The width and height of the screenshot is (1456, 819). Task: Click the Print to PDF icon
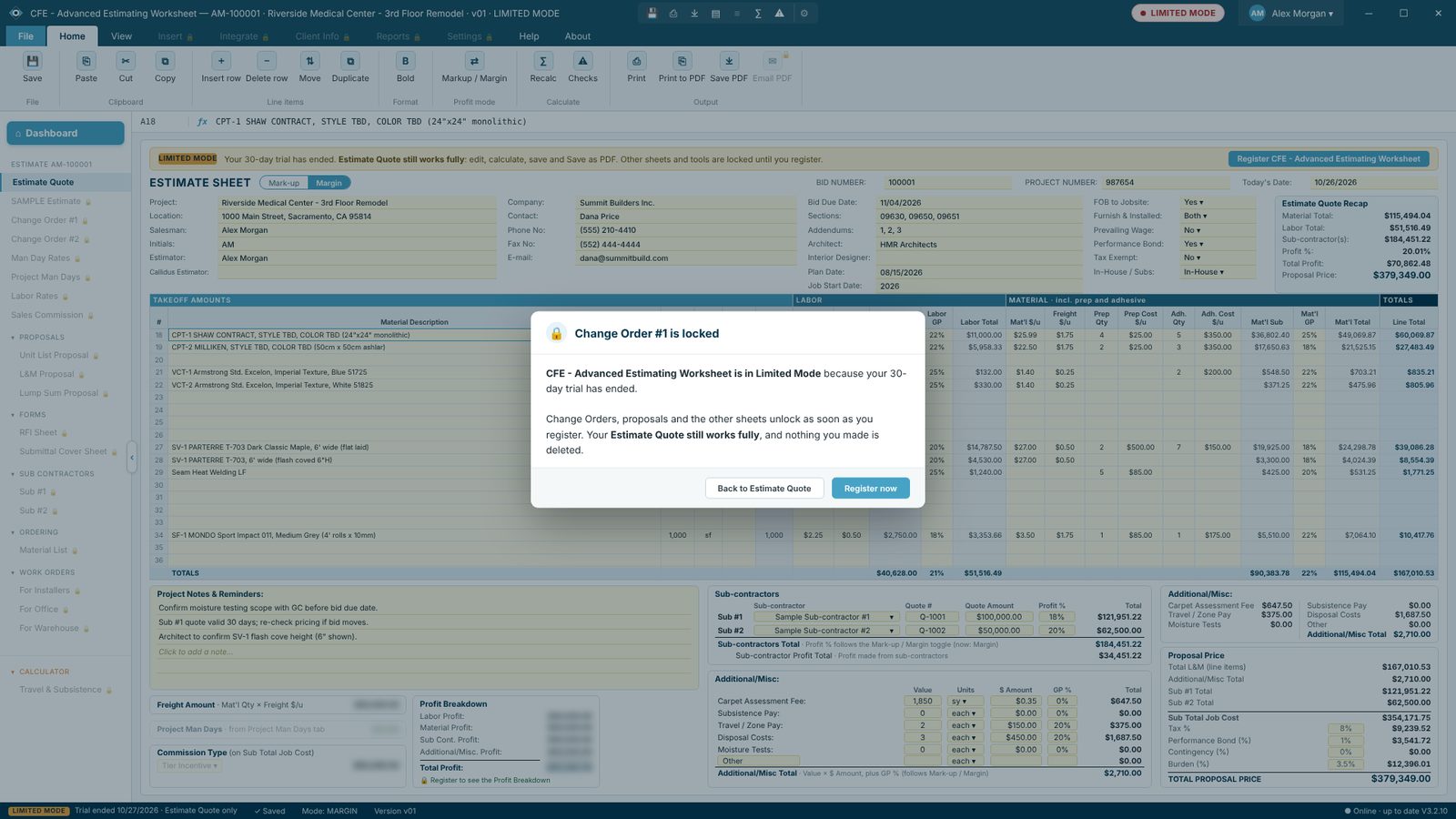(x=682, y=61)
